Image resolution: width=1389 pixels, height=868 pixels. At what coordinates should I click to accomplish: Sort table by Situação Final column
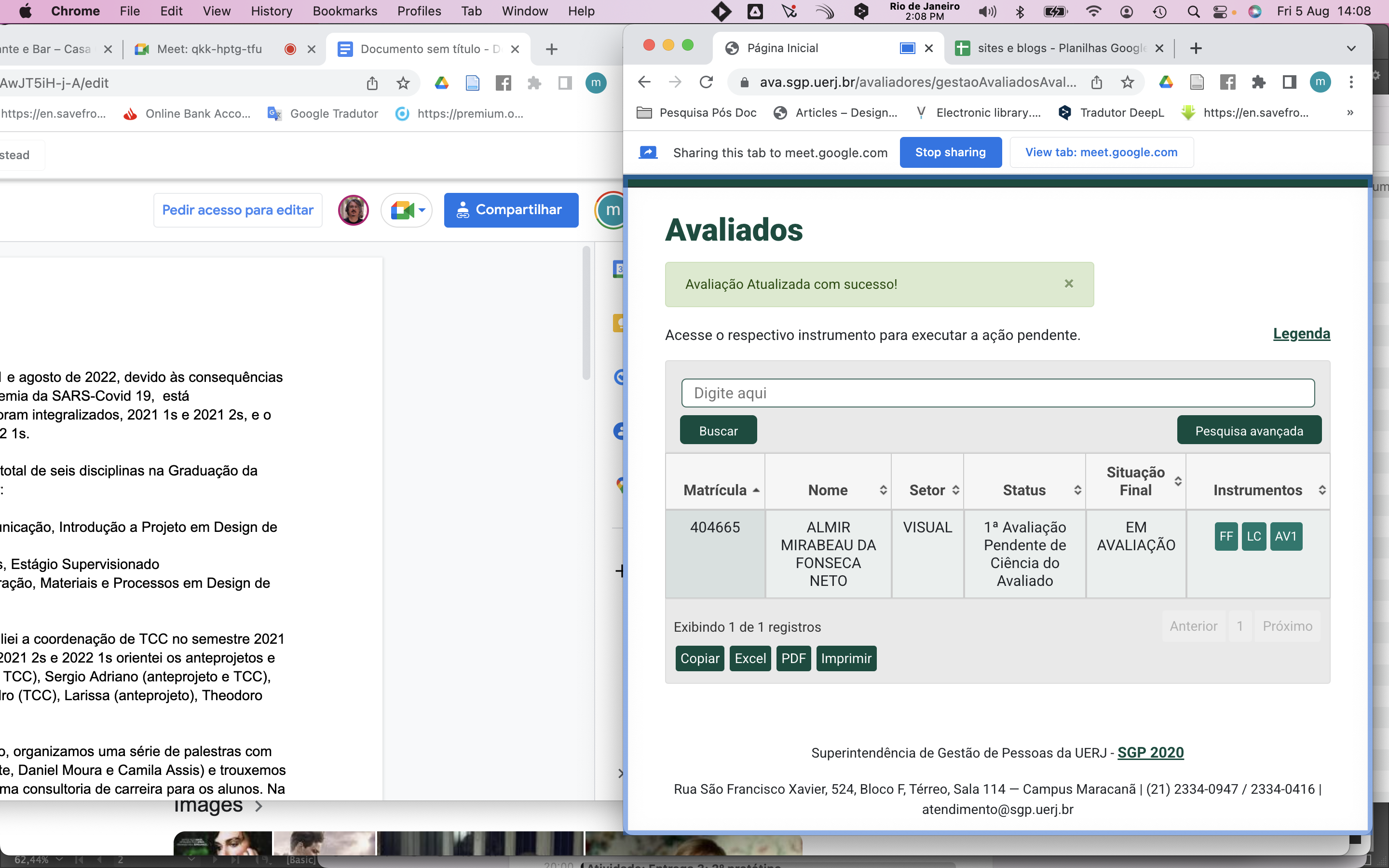click(1136, 481)
